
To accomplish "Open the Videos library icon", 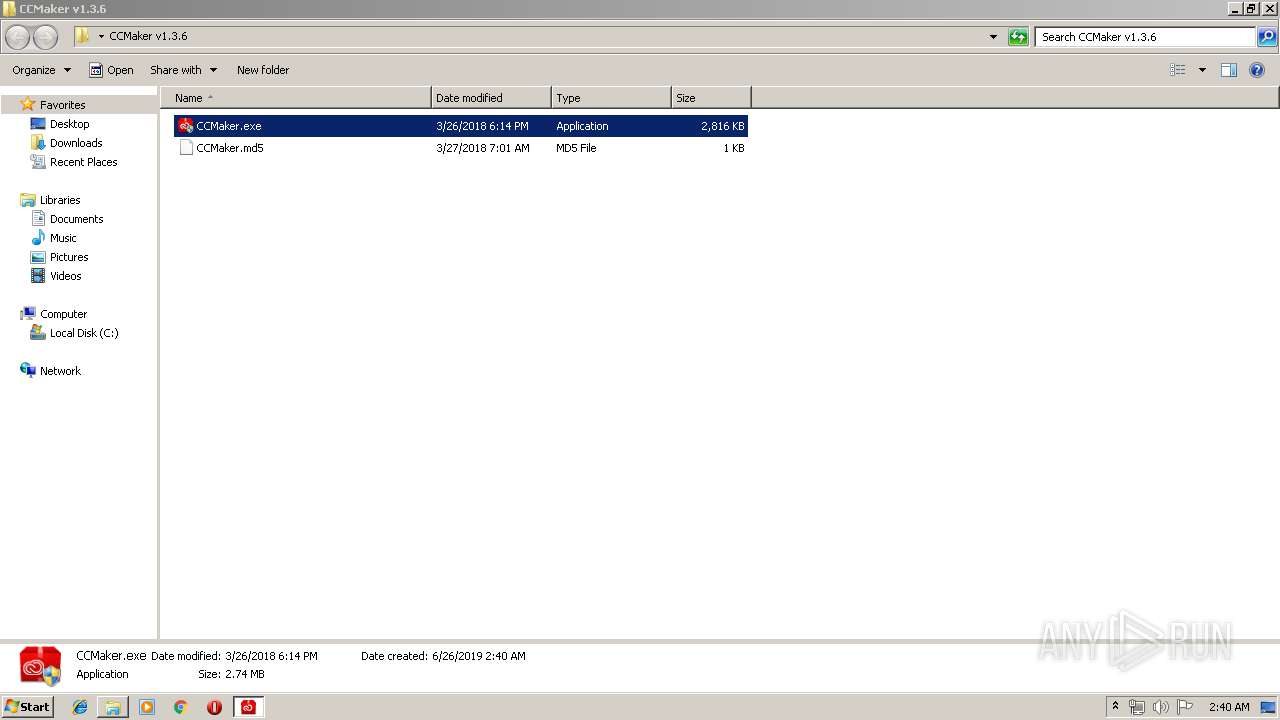I will [x=38, y=276].
